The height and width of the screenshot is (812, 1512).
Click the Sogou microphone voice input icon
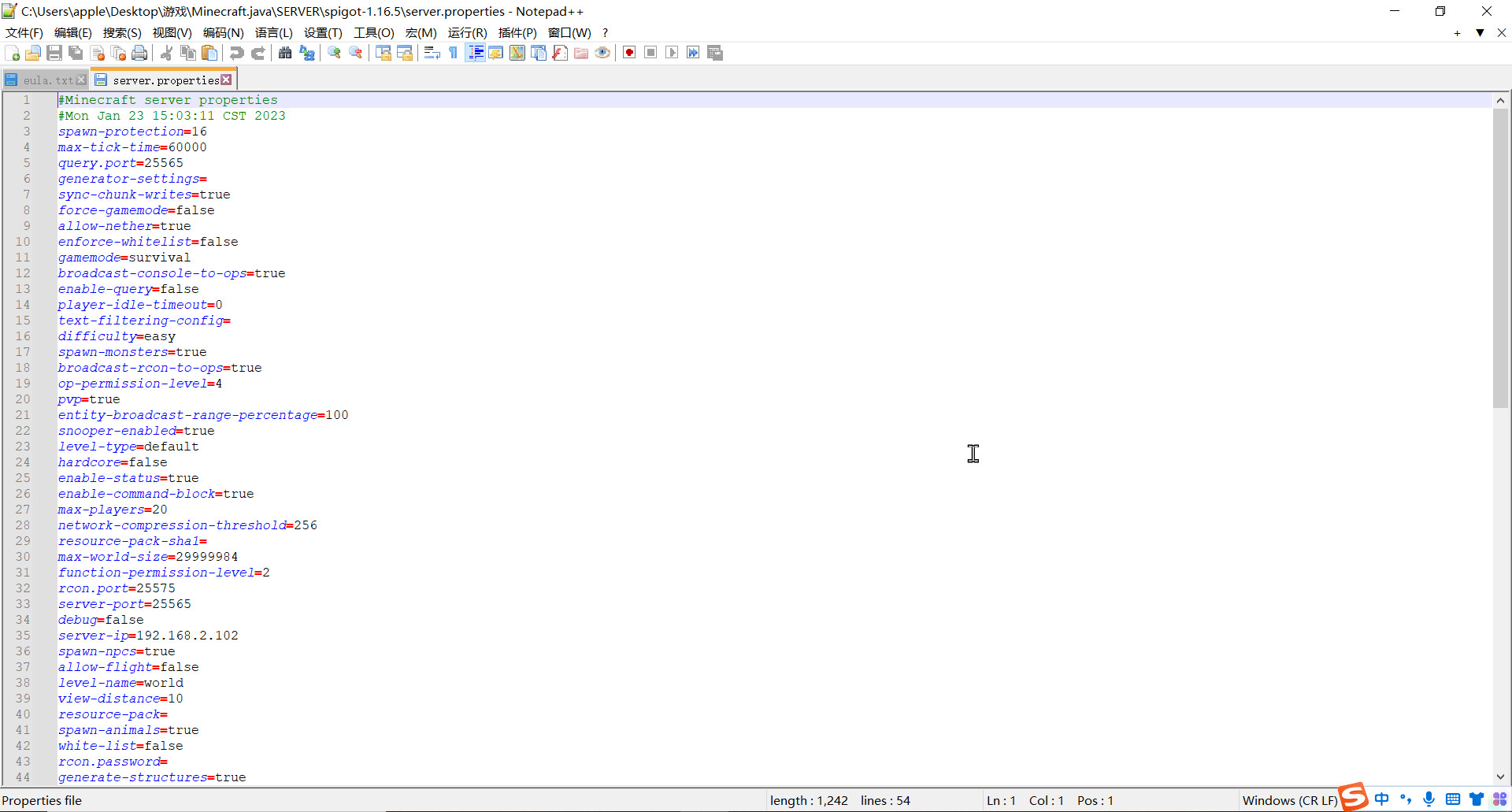[1429, 799]
